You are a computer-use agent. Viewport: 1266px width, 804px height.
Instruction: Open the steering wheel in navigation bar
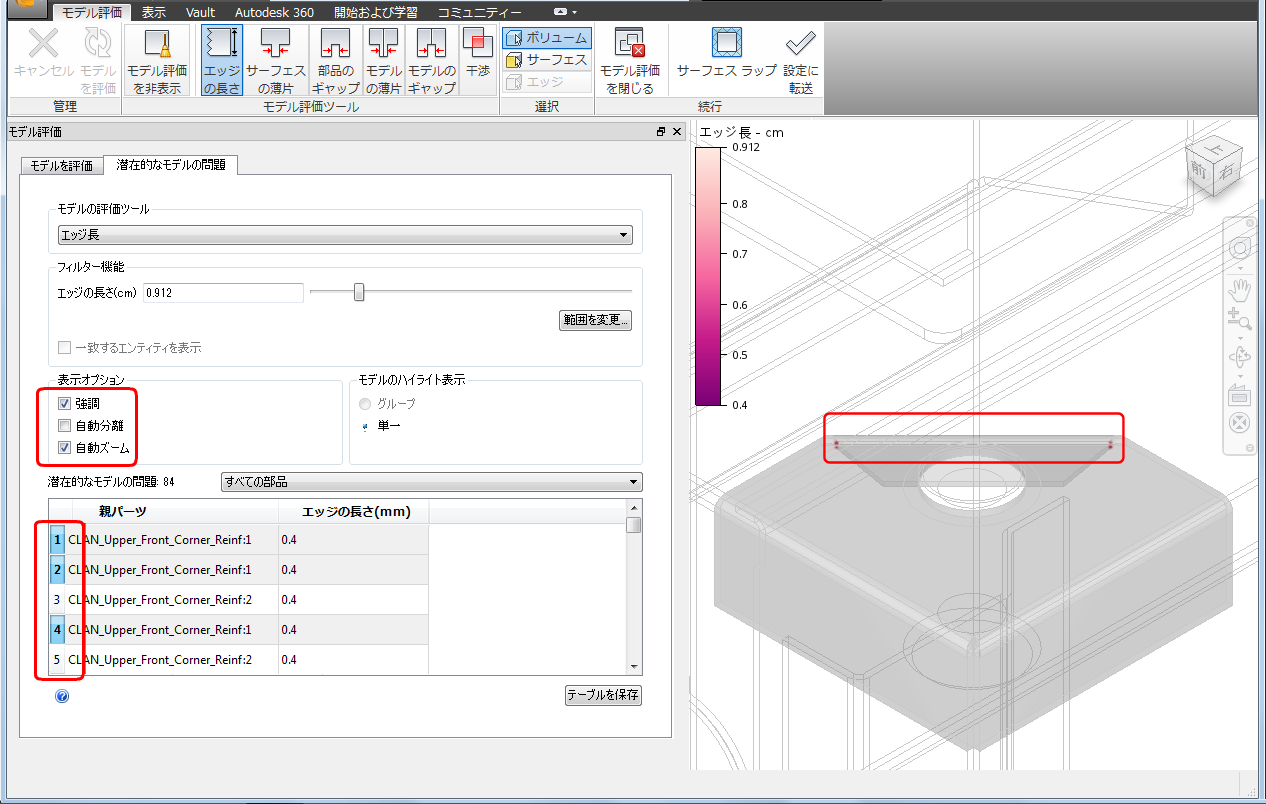pos(1239,248)
